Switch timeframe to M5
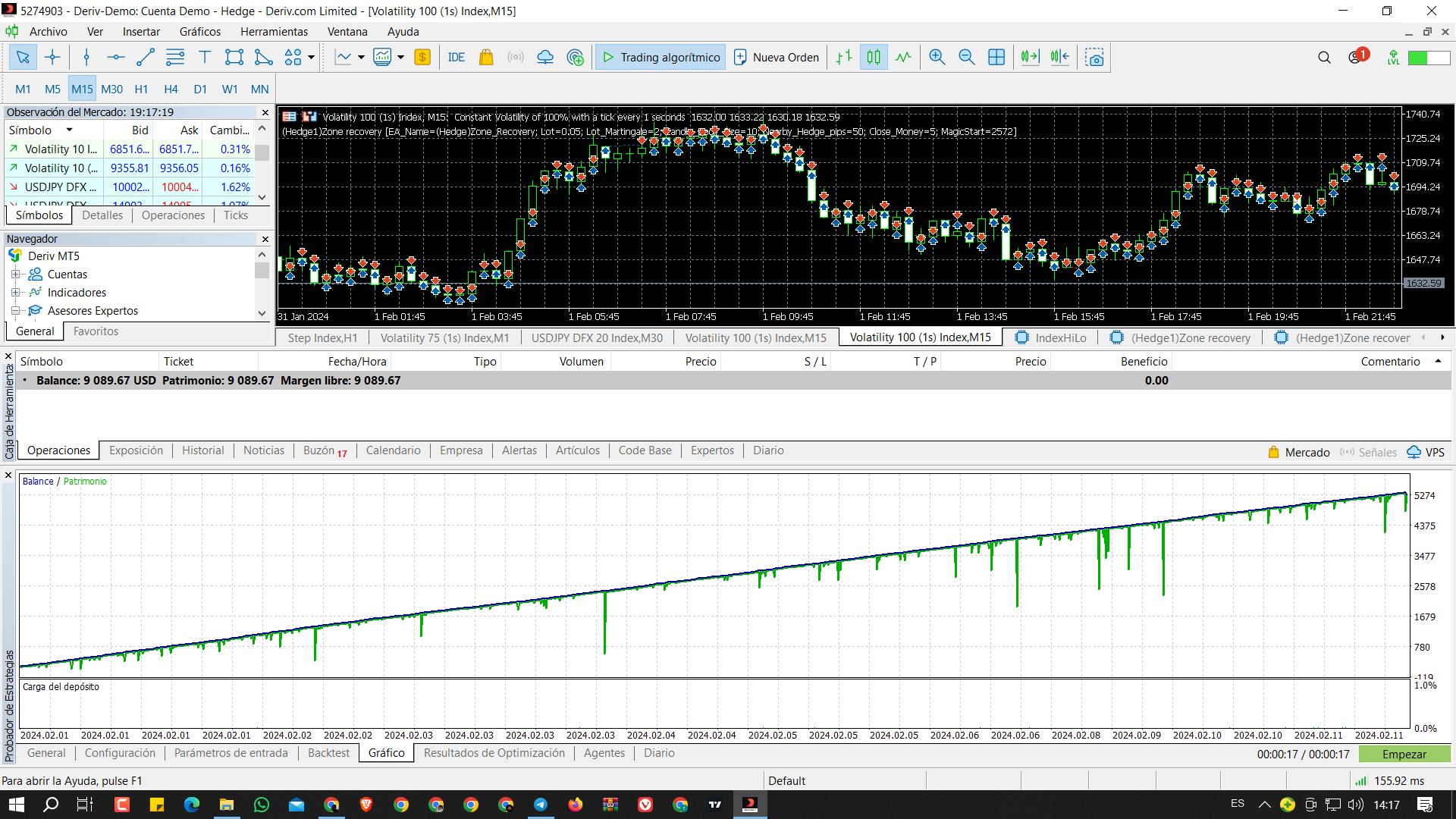1456x819 pixels. 52,89
